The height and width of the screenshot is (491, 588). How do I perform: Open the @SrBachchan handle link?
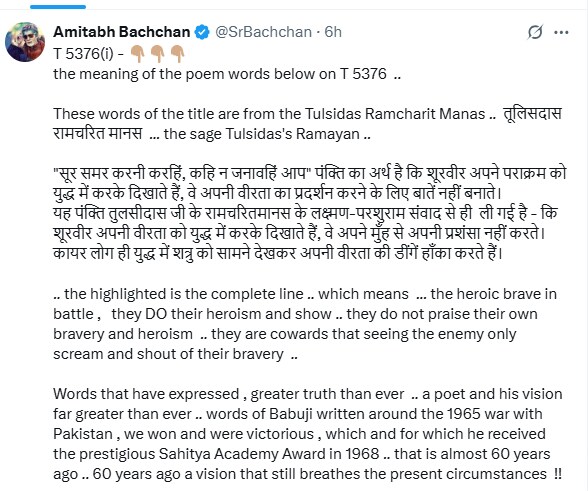pos(263,32)
